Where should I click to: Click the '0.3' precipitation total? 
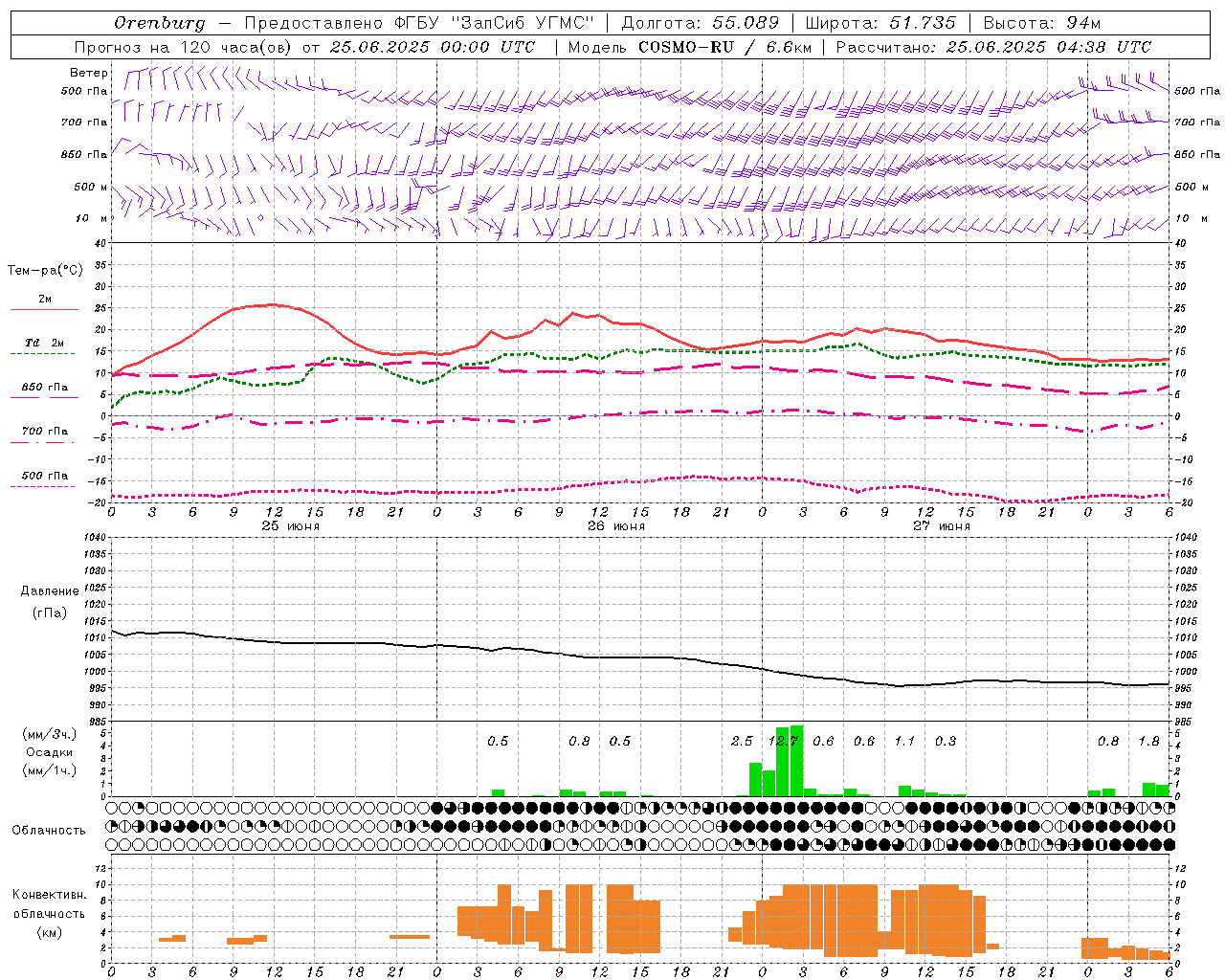pos(946,741)
